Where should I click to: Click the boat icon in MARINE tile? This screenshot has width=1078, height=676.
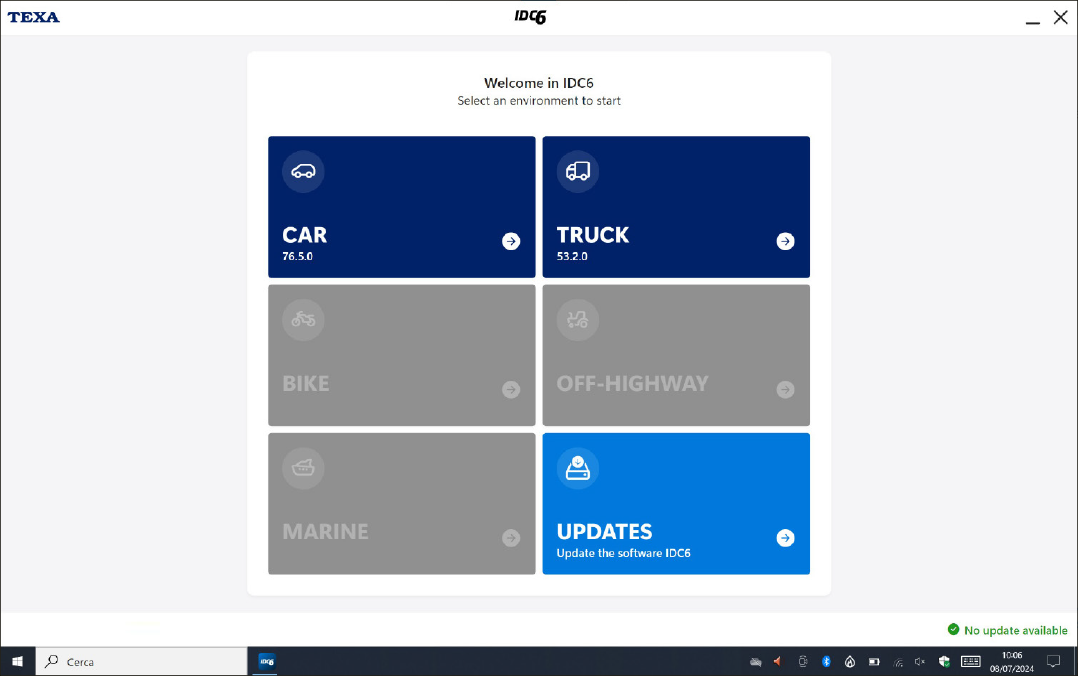click(303, 468)
